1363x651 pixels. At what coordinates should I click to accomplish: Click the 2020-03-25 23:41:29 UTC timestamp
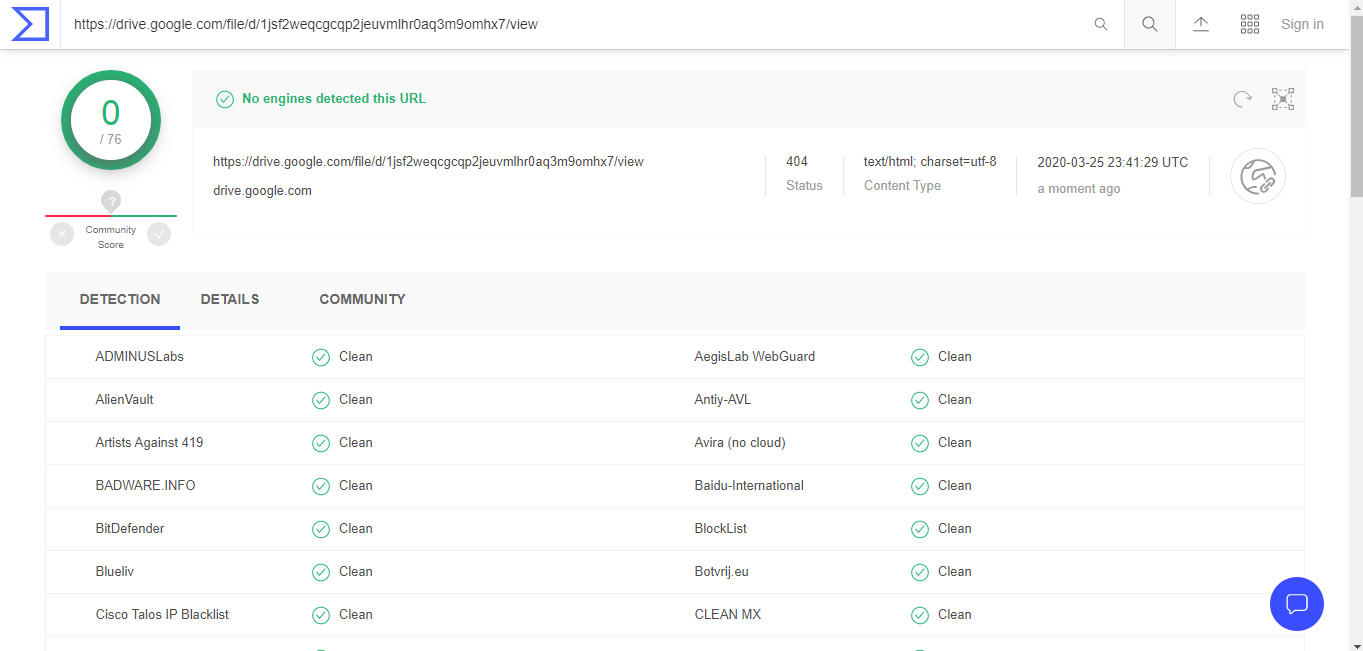click(1113, 162)
